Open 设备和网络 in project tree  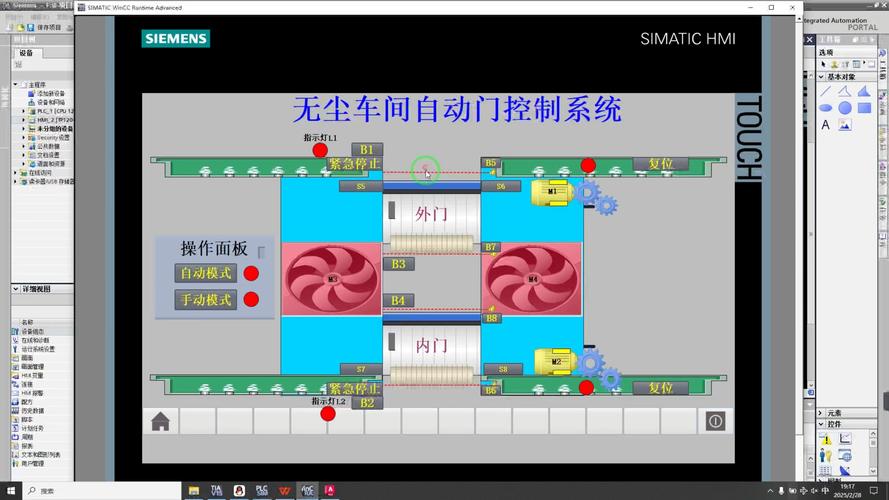(x=50, y=102)
